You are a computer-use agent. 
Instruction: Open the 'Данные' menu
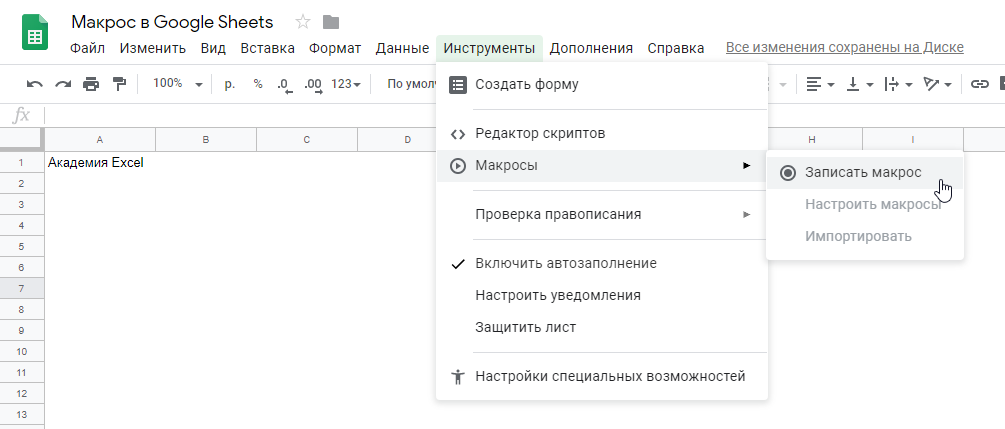[402, 48]
